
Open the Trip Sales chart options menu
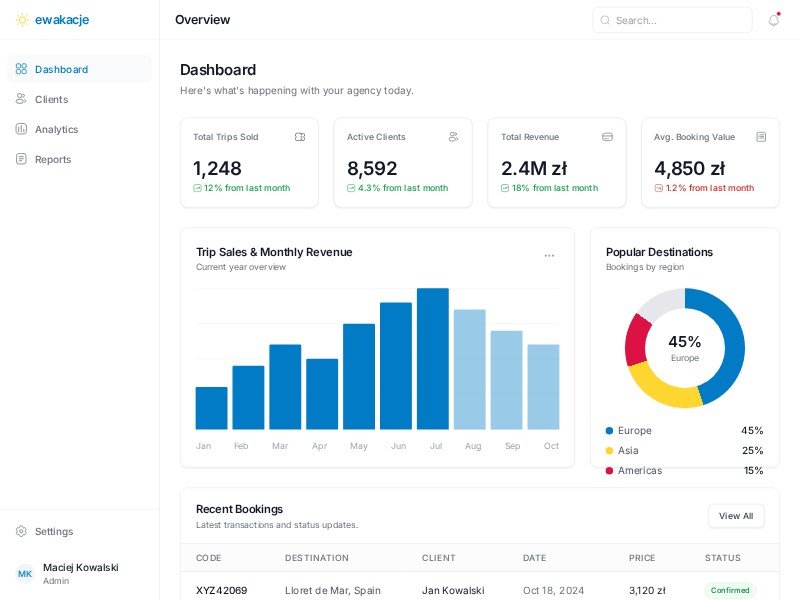click(x=549, y=256)
